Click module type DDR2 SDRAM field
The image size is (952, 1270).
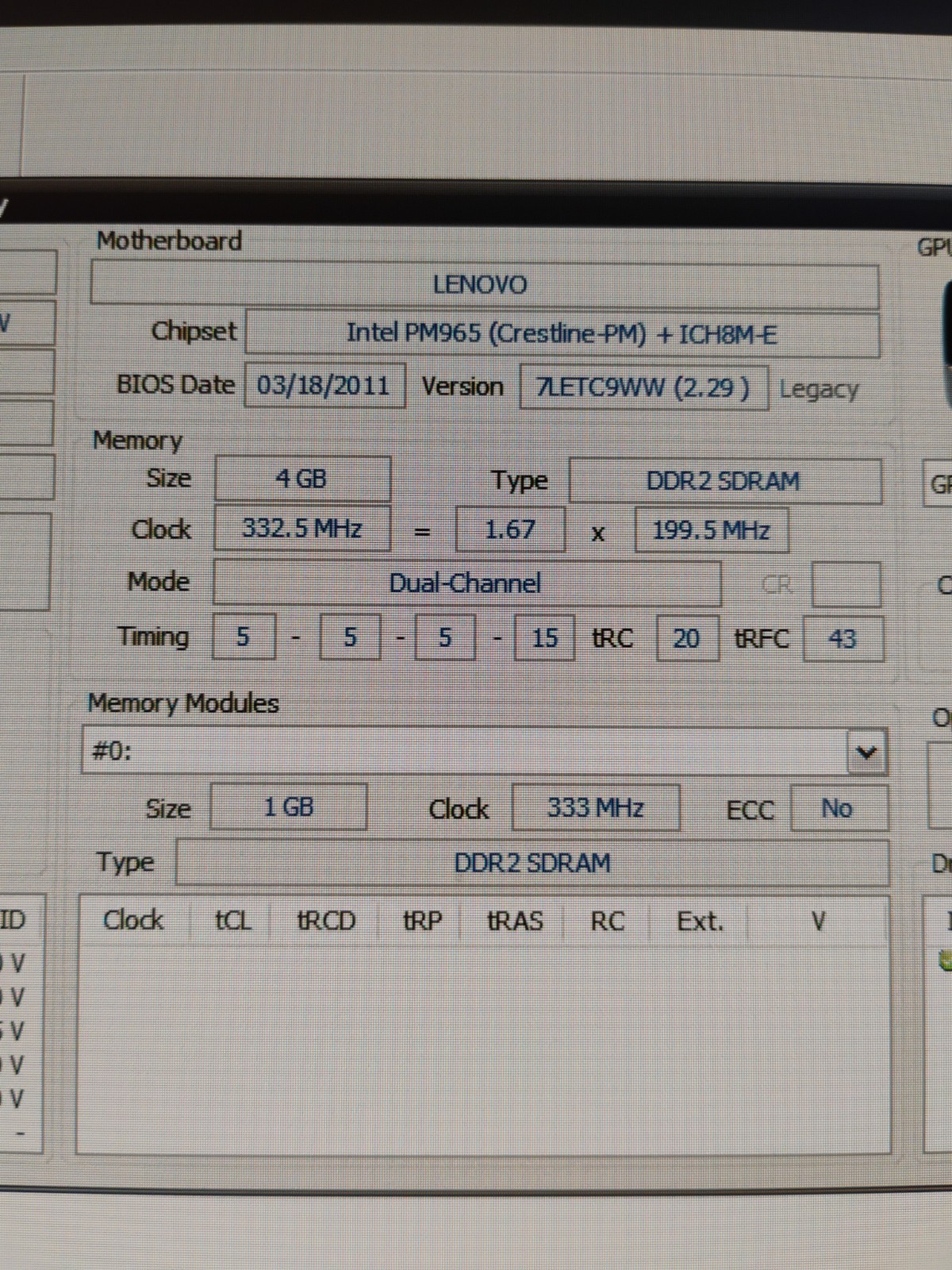532,863
